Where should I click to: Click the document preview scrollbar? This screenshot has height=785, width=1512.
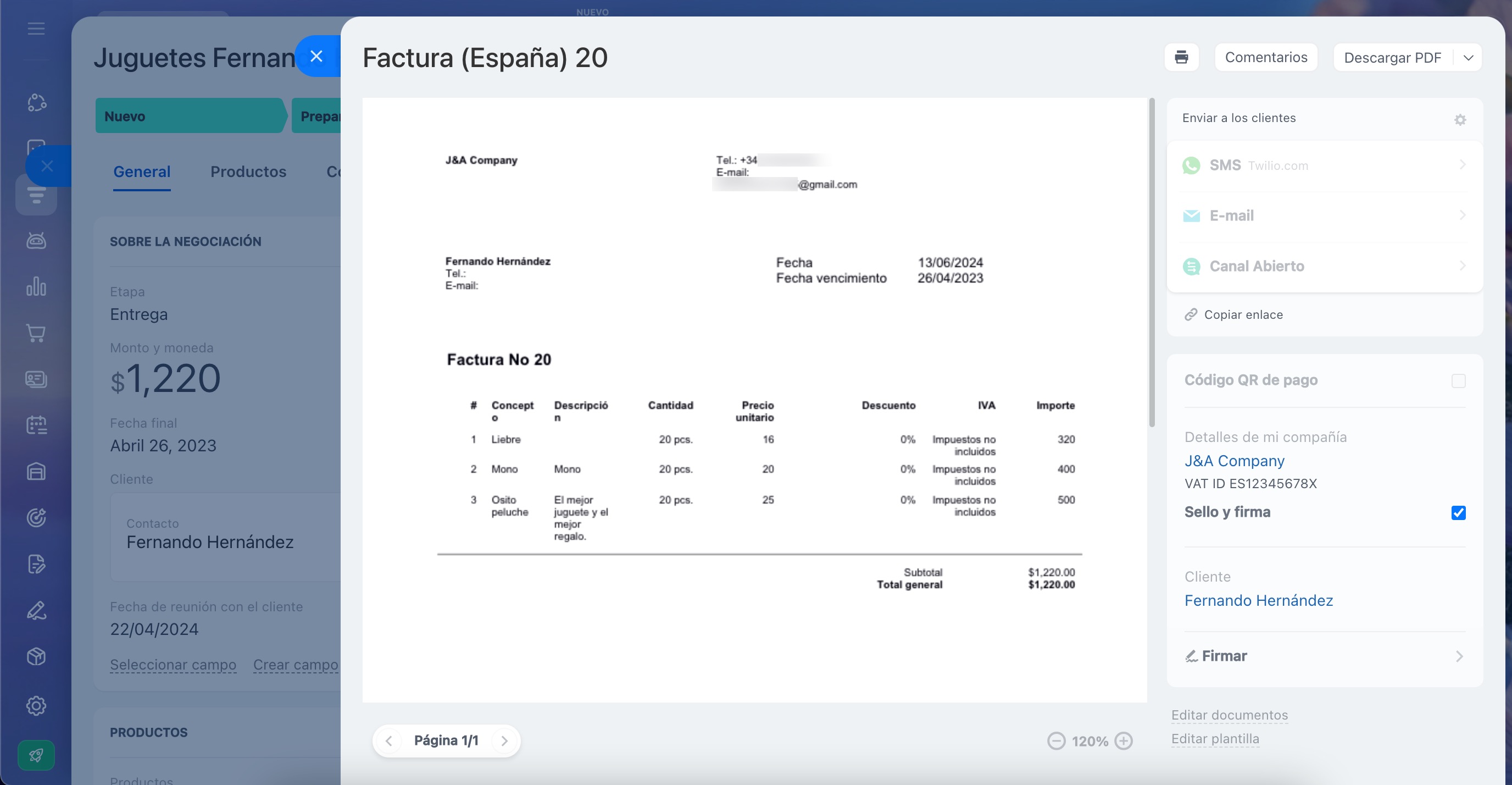[1152, 262]
